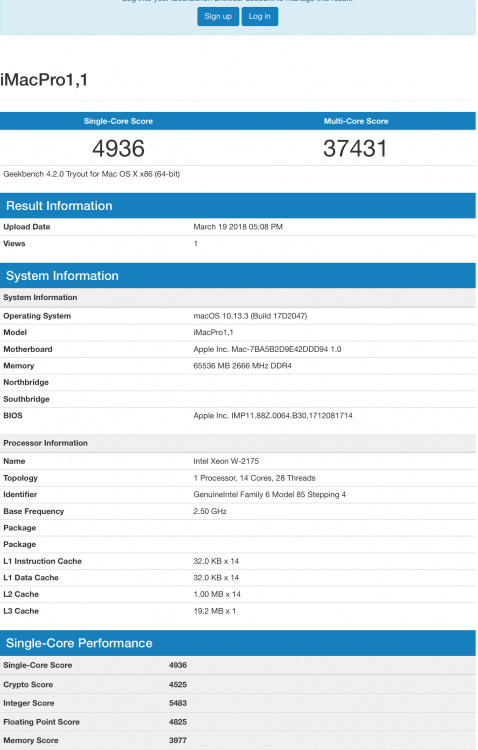Screen dimensions: 478x750
Task: Click the Operating System label
Action: point(37,316)
